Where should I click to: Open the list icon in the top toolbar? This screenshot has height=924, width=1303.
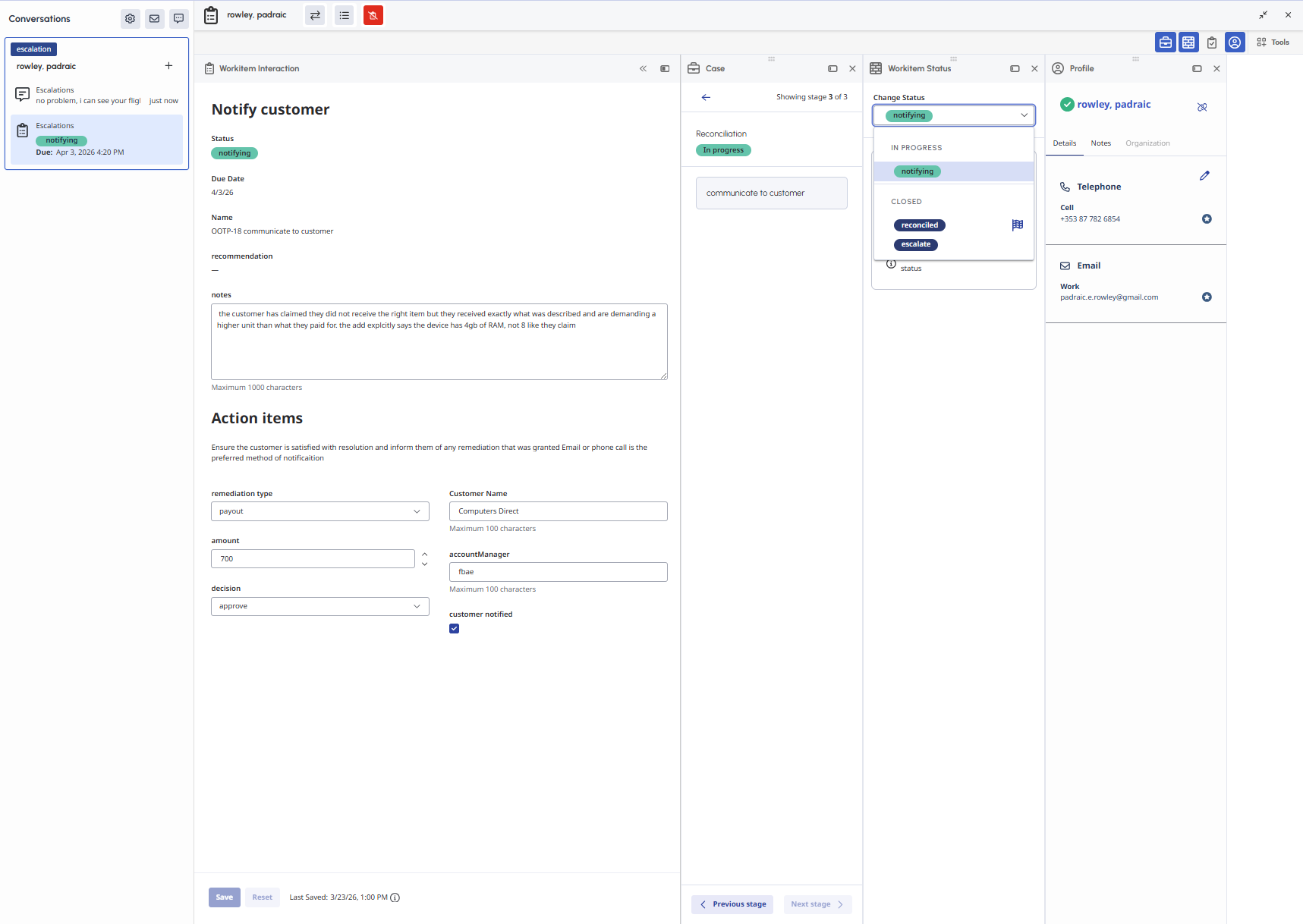click(x=345, y=15)
